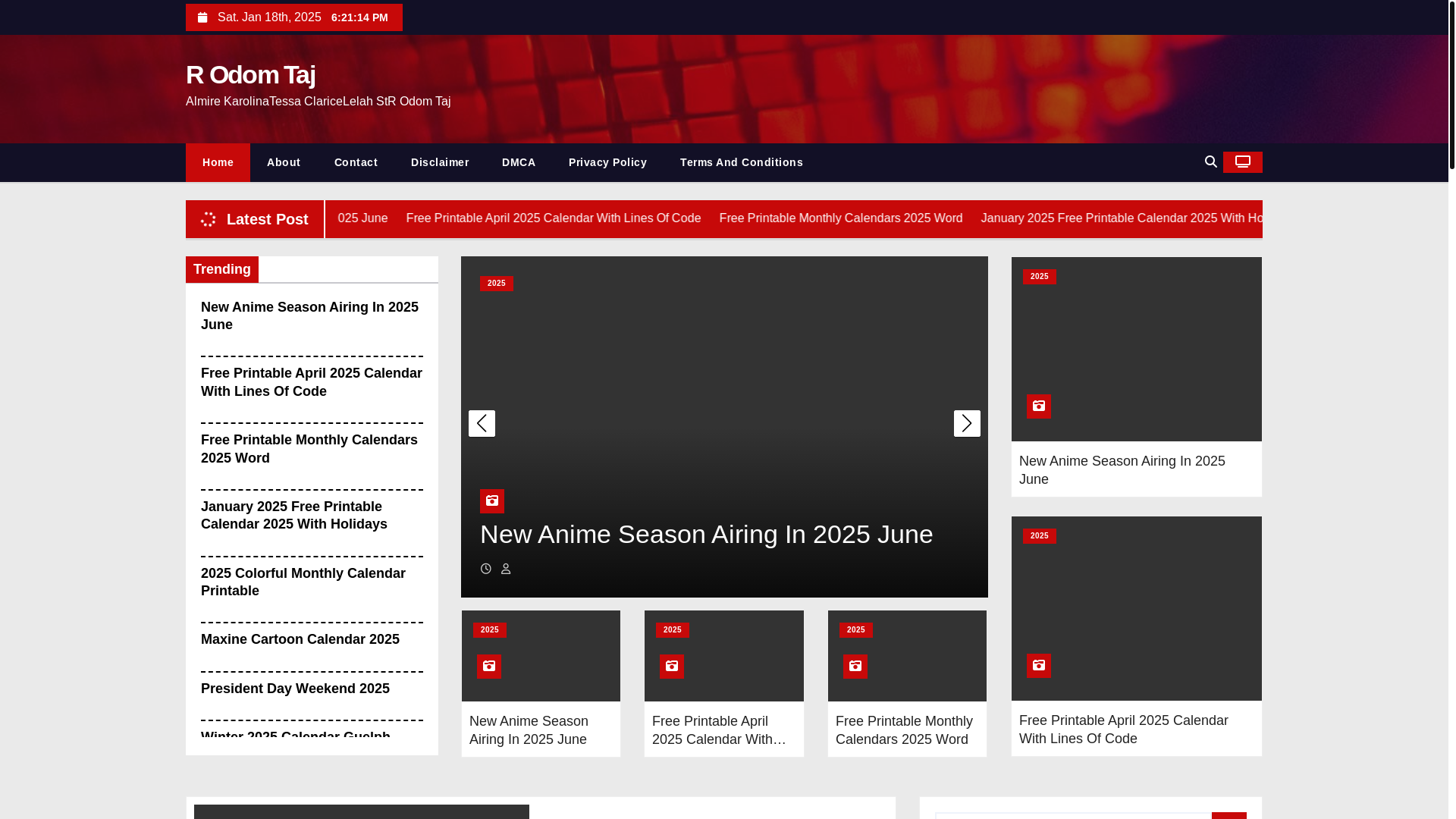Image resolution: width=1456 pixels, height=819 pixels.
Task: Open trending post Maxine Cartoon Calendar 2025
Action: click(x=300, y=639)
